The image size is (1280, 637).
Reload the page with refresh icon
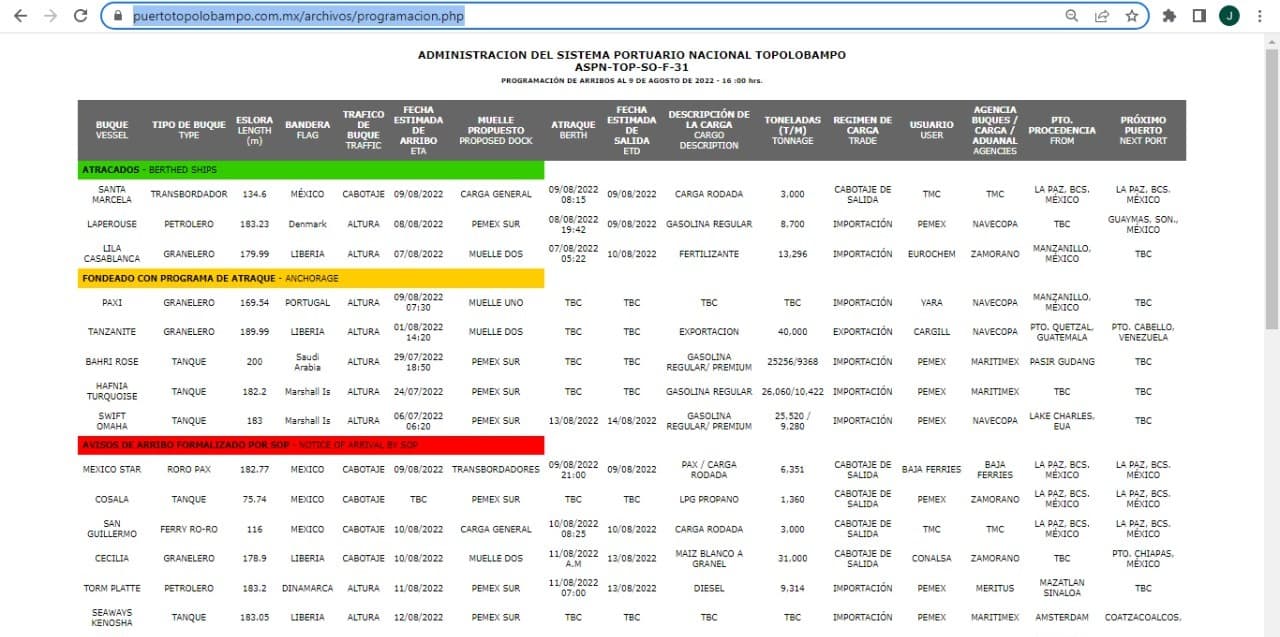point(81,16)
